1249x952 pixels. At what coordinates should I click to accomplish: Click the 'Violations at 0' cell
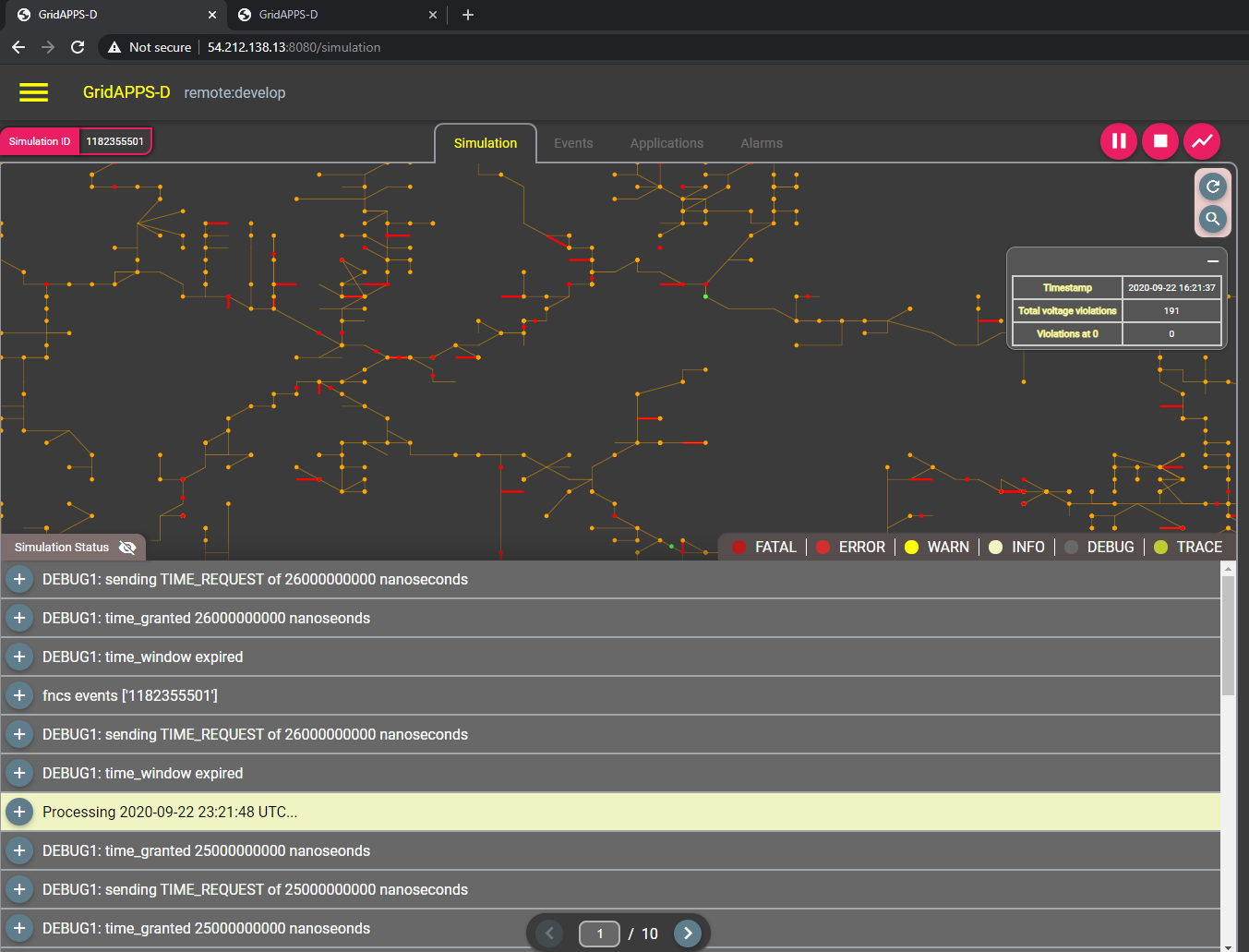point(1067,334)
